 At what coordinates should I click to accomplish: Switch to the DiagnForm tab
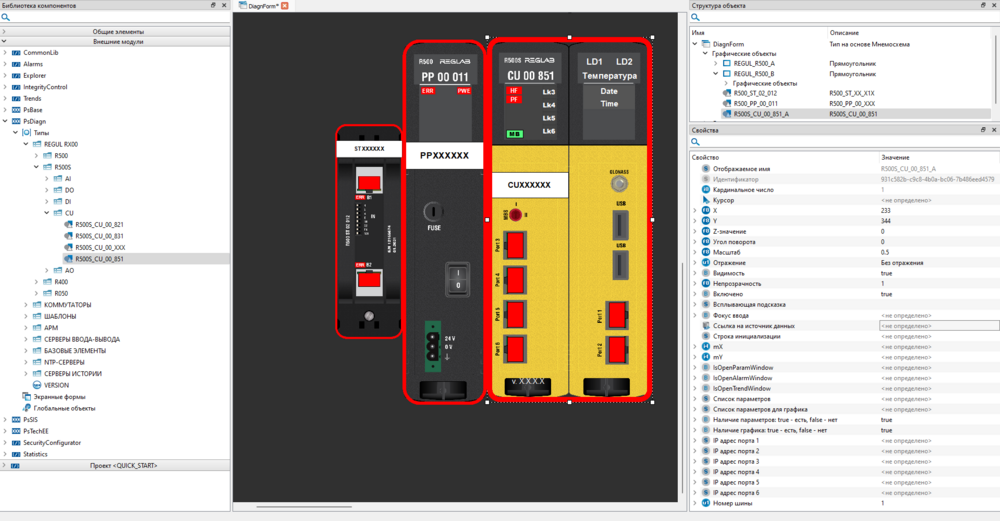pos(262,6)
